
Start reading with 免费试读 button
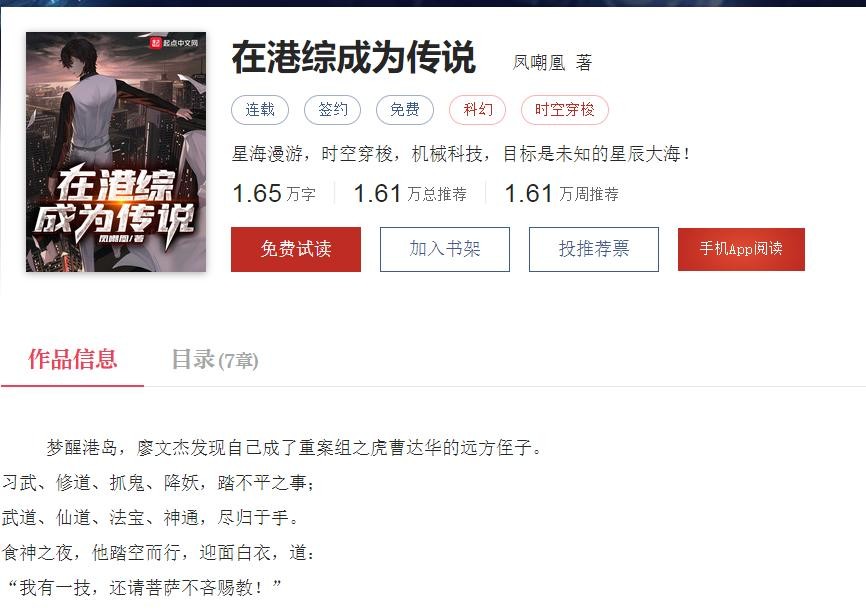pos(296,249)
